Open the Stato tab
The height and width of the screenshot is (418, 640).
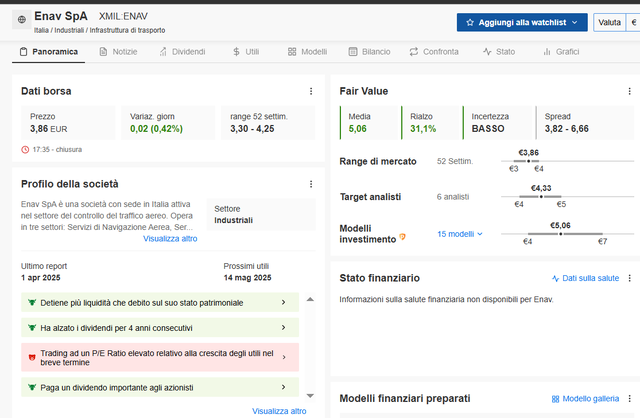click(x=499, y=52)
